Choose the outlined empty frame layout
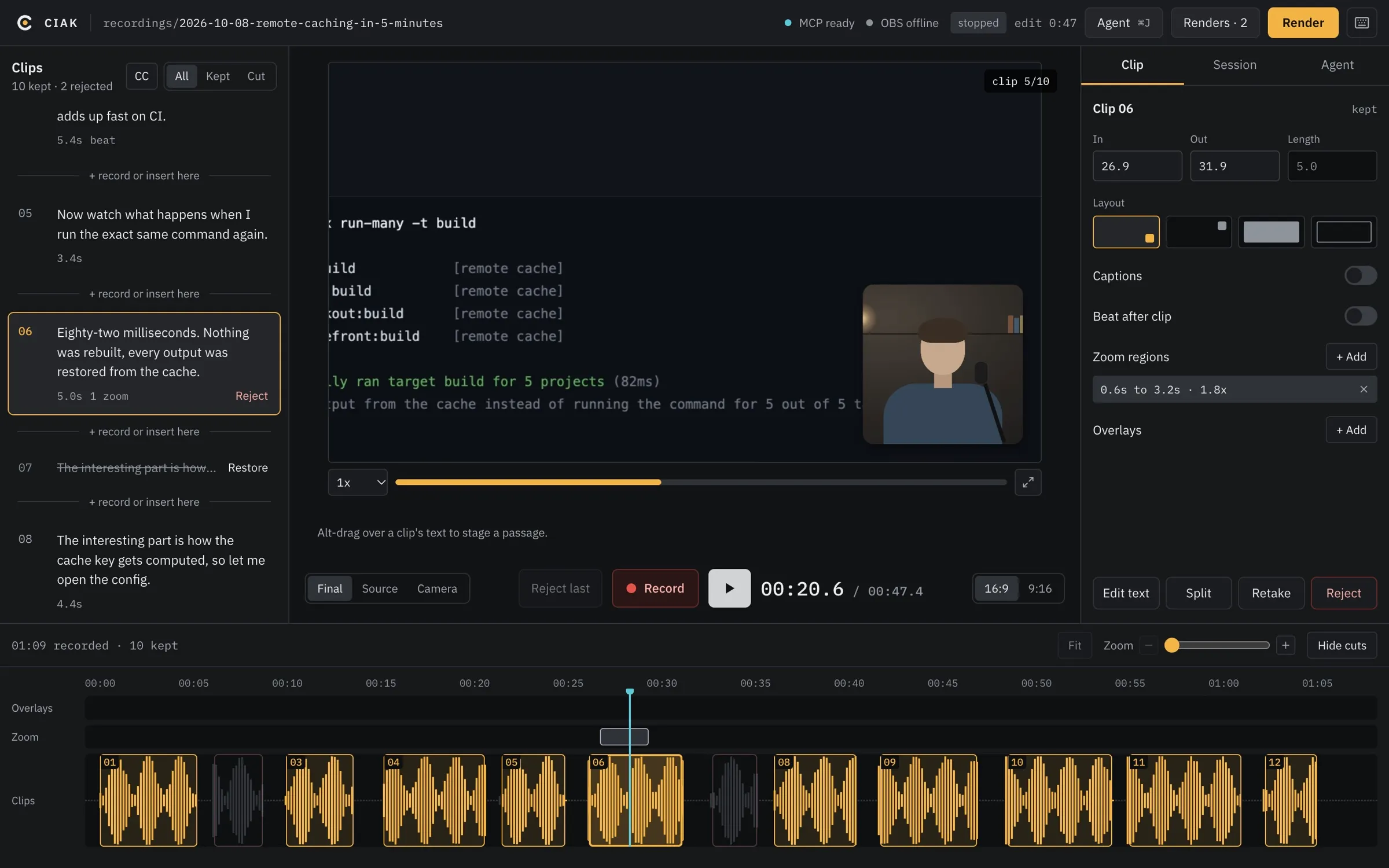The height and width of the screenshot is (868, 1389). coord(1344,232)
